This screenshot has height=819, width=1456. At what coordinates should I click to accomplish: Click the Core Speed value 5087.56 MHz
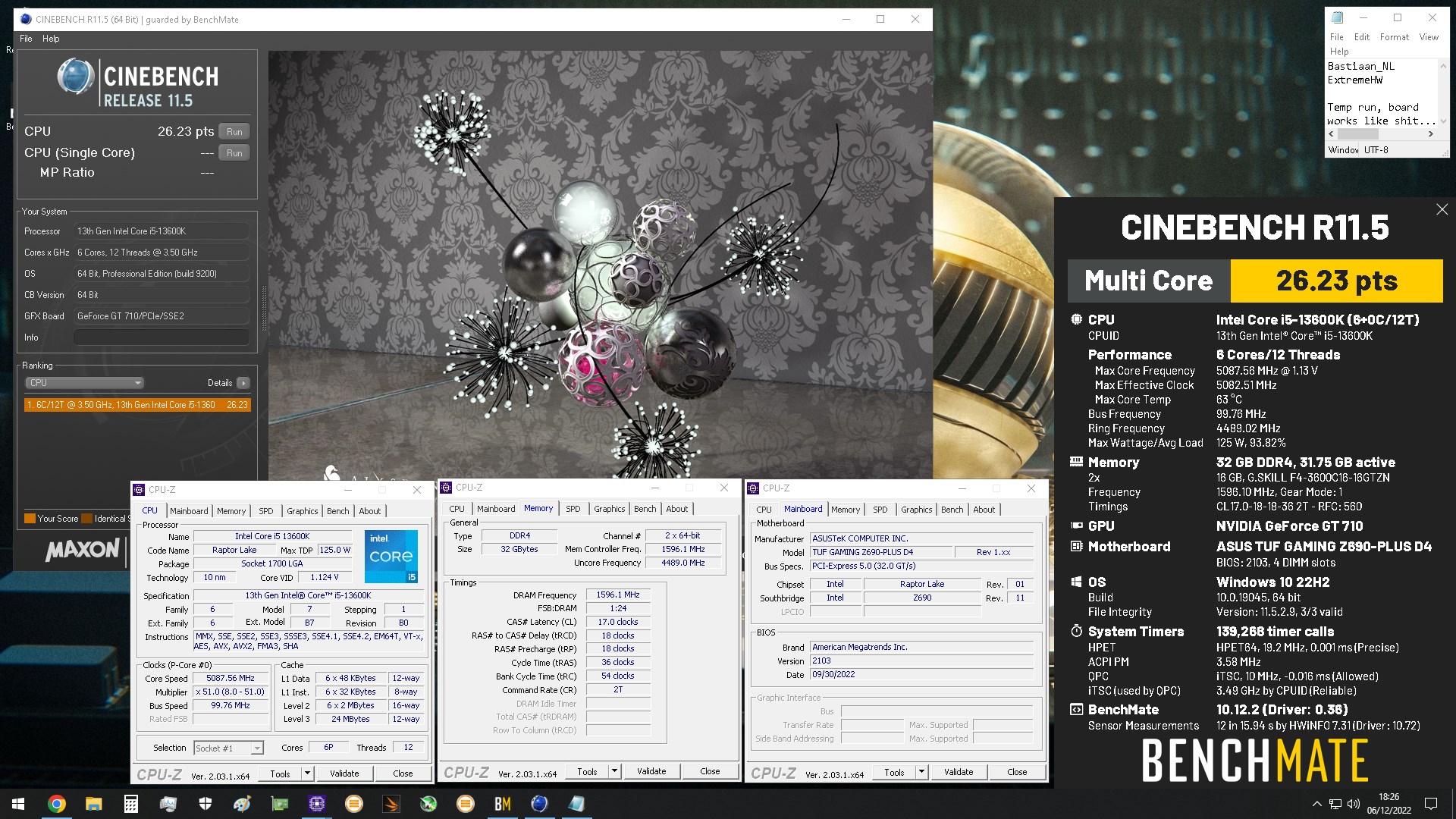(231, 679)
